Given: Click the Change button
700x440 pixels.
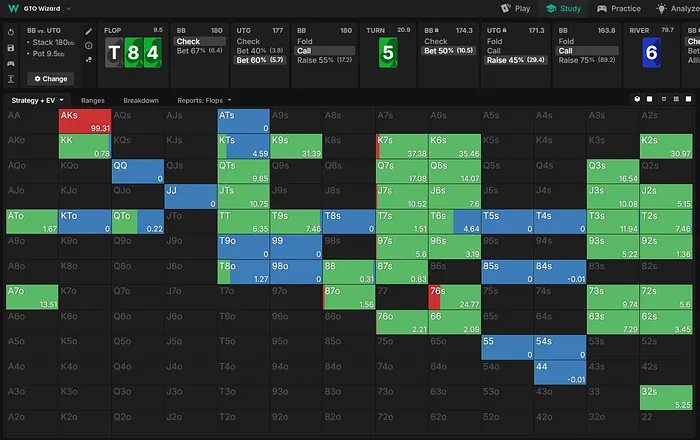Looking at the screenshot, I should 50,78.
